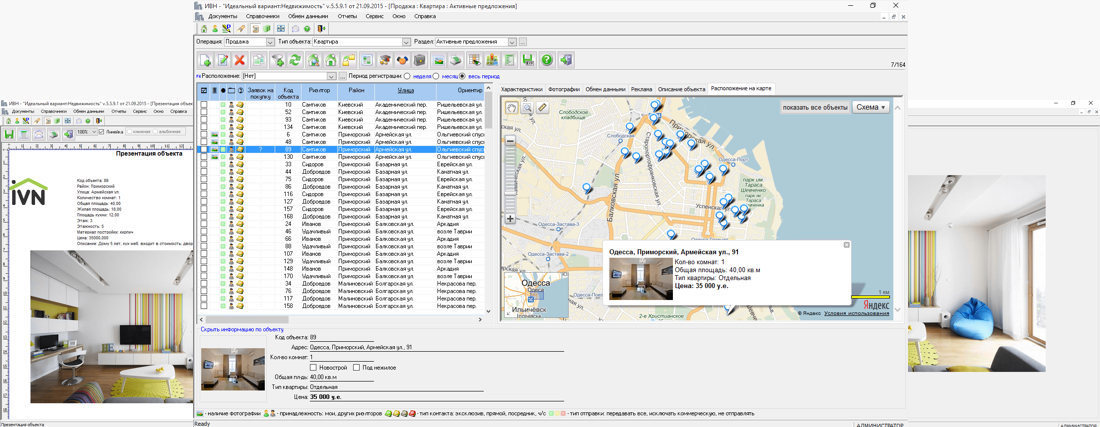Click the copy record icon

coord(258,60)
